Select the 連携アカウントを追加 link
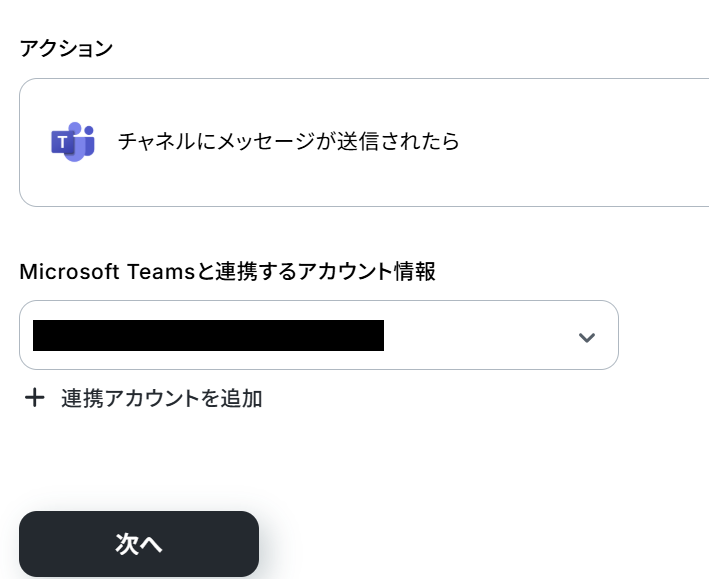709x579 pixels. [x=143, y=398]
